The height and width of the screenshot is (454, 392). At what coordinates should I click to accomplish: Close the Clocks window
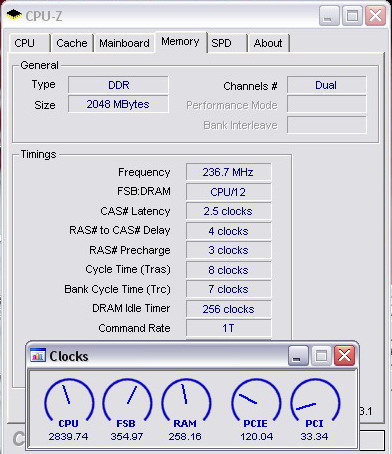pos(344,356)
